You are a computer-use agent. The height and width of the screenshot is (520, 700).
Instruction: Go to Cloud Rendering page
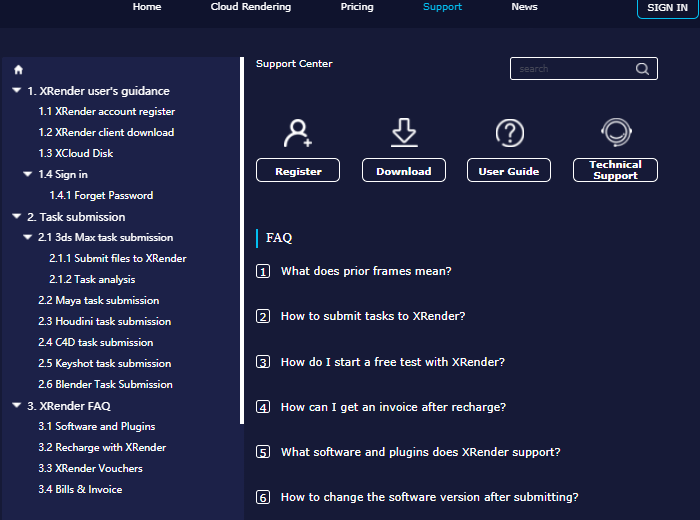point(251,7)
